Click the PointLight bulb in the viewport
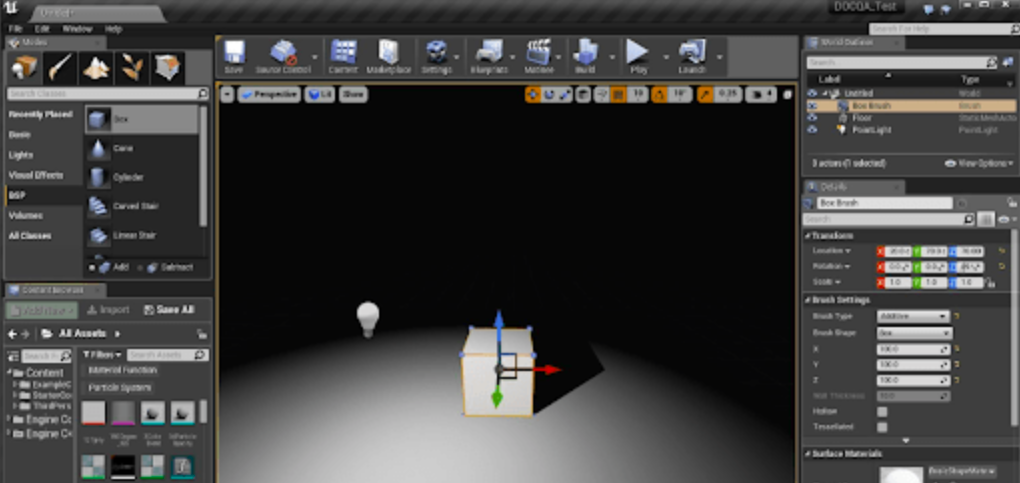Screen dimensions: 1020x483 tap(368, 319)
